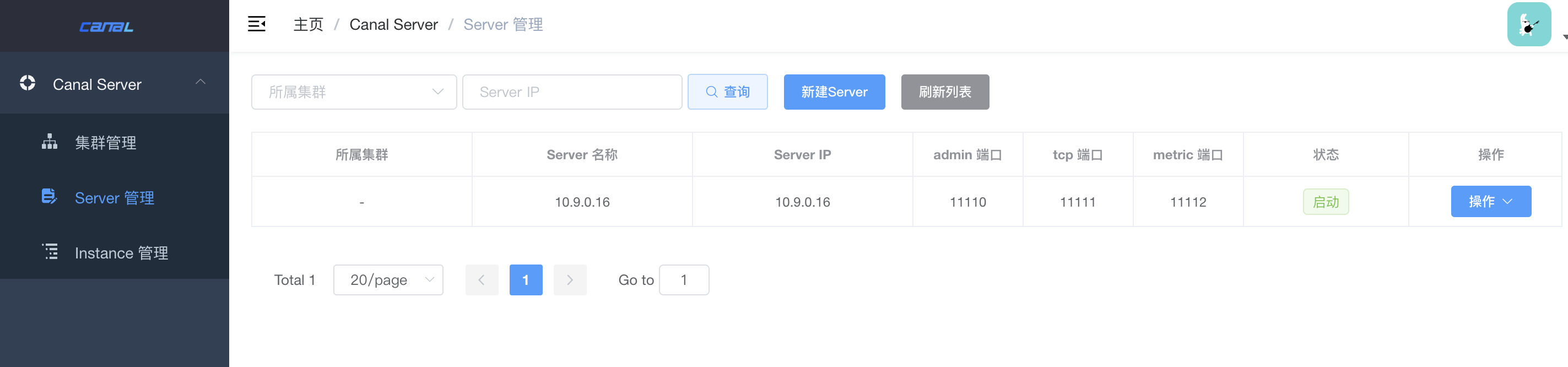This screenshot has height=367, width=1568.
Task: Click metric port value 11112
Action: [1188, 202]
